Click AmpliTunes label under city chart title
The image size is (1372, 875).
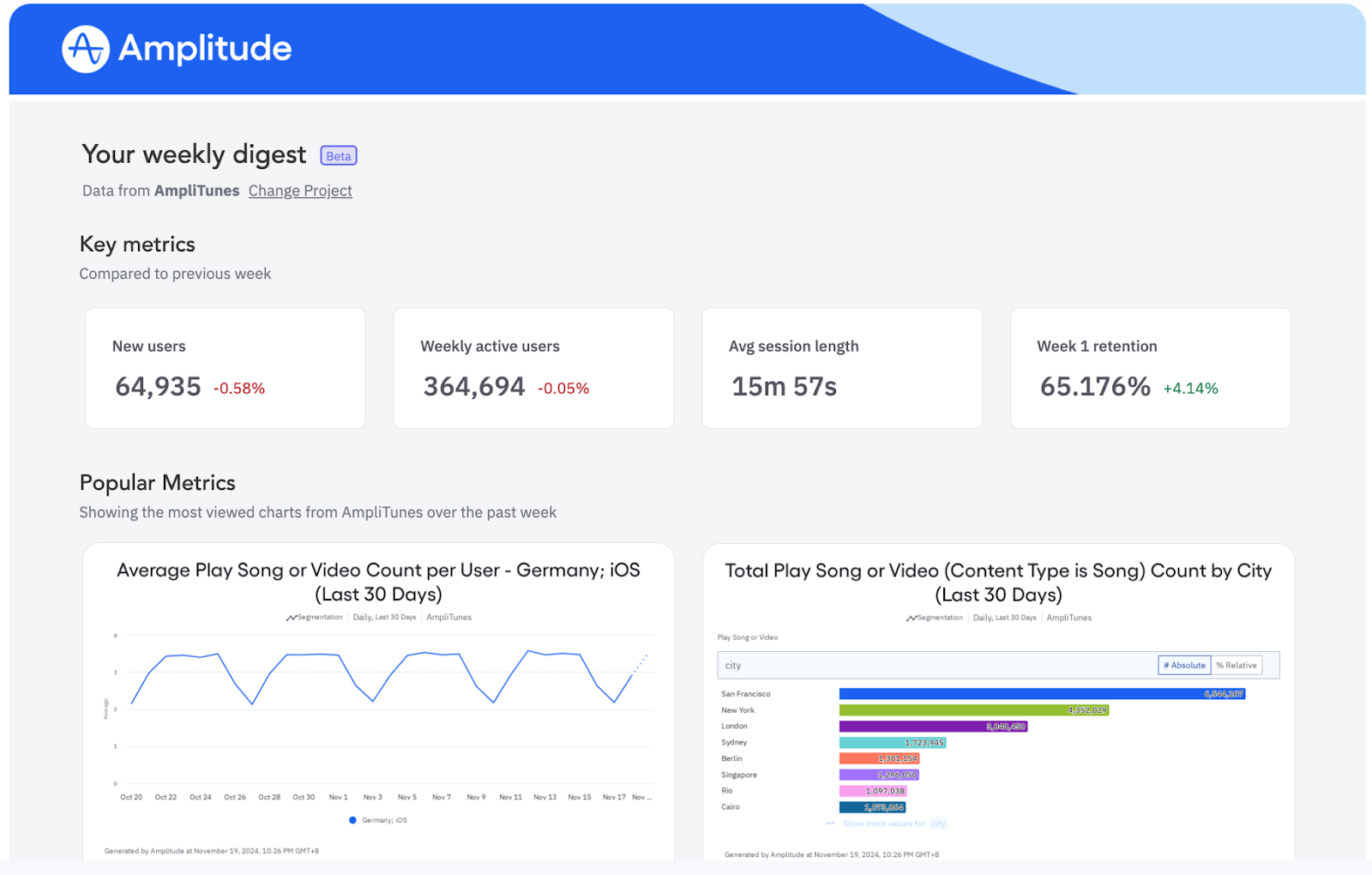click(x=1068, y=618)
